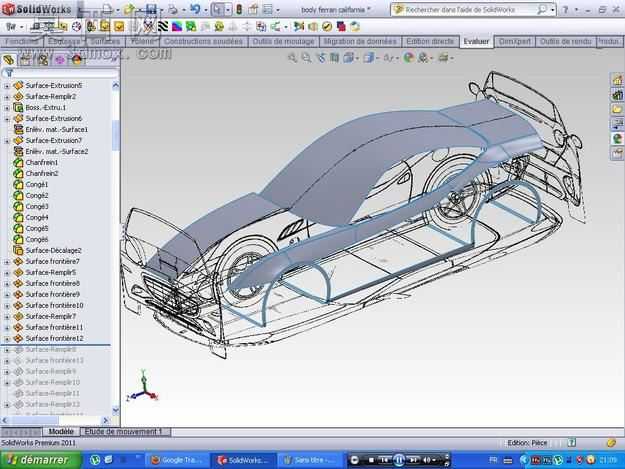The height and width of the screenshot is (469, 625).
Task: Click the Print icon
Action: click(x=173, y=8)
